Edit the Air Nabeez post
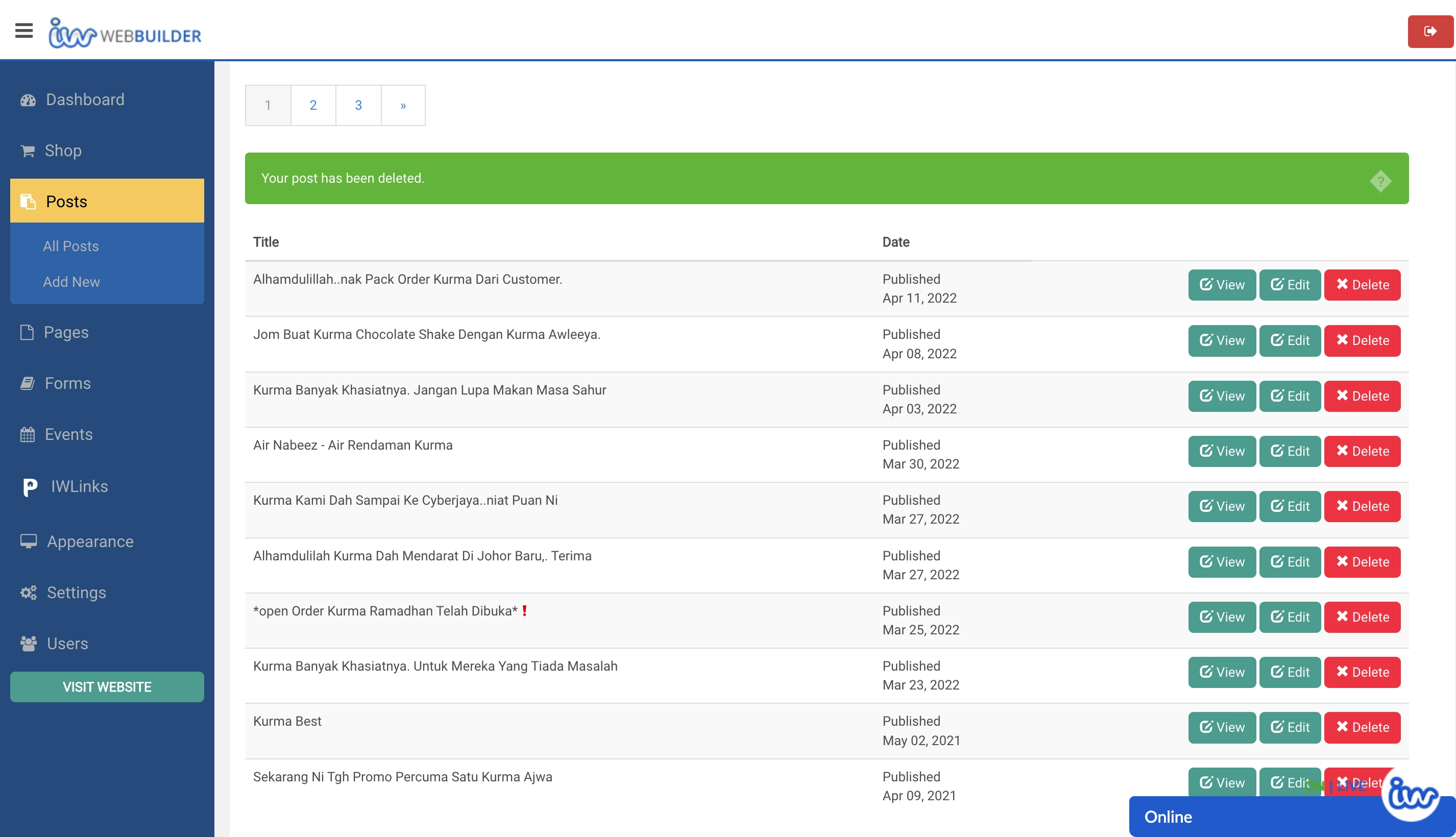The width and height of the screenshot is (1456, 837). click(x=1289, y=451)
